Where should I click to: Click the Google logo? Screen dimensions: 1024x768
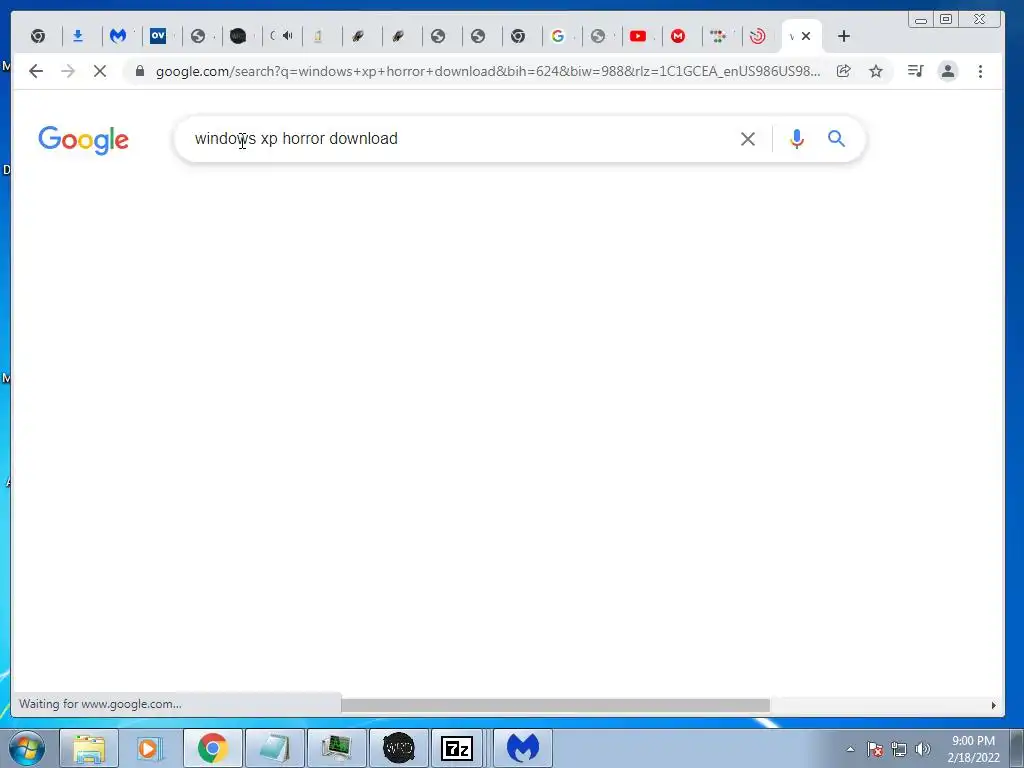coord(84,140)
